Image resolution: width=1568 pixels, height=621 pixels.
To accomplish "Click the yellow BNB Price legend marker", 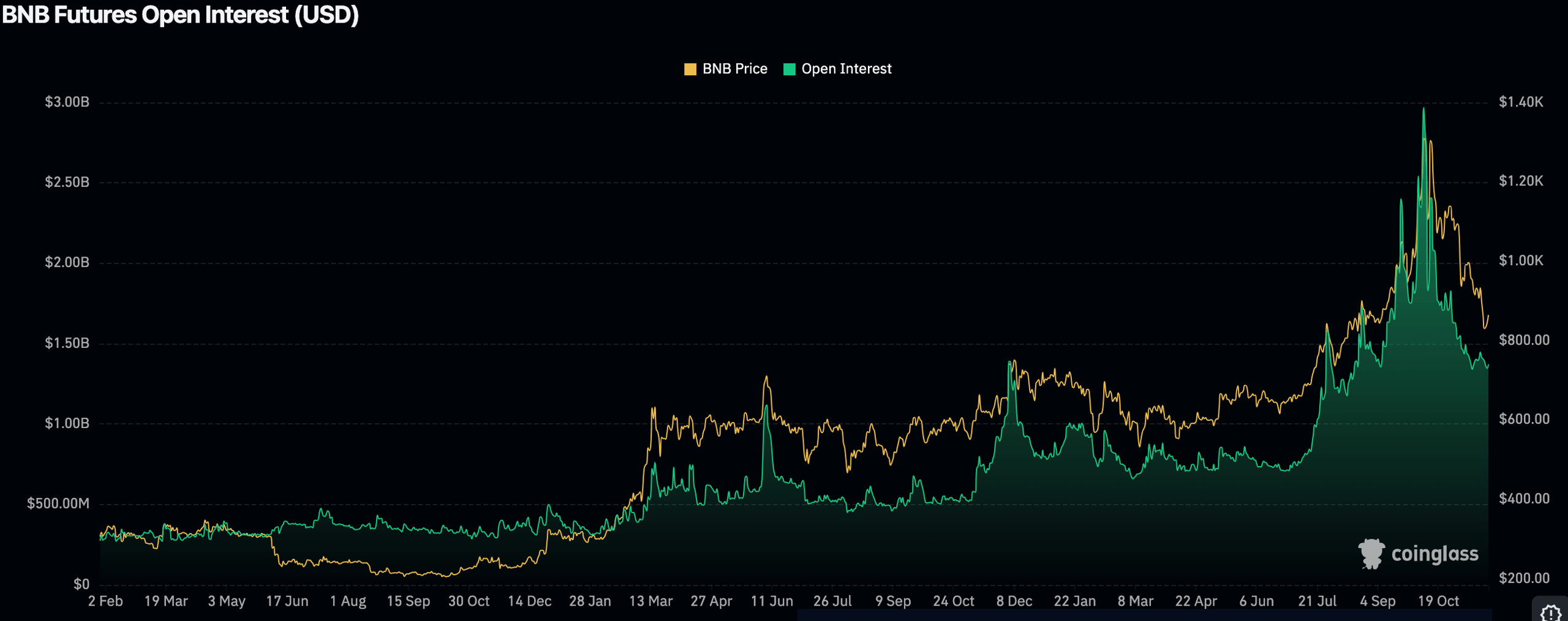I will tap(691, 69).
